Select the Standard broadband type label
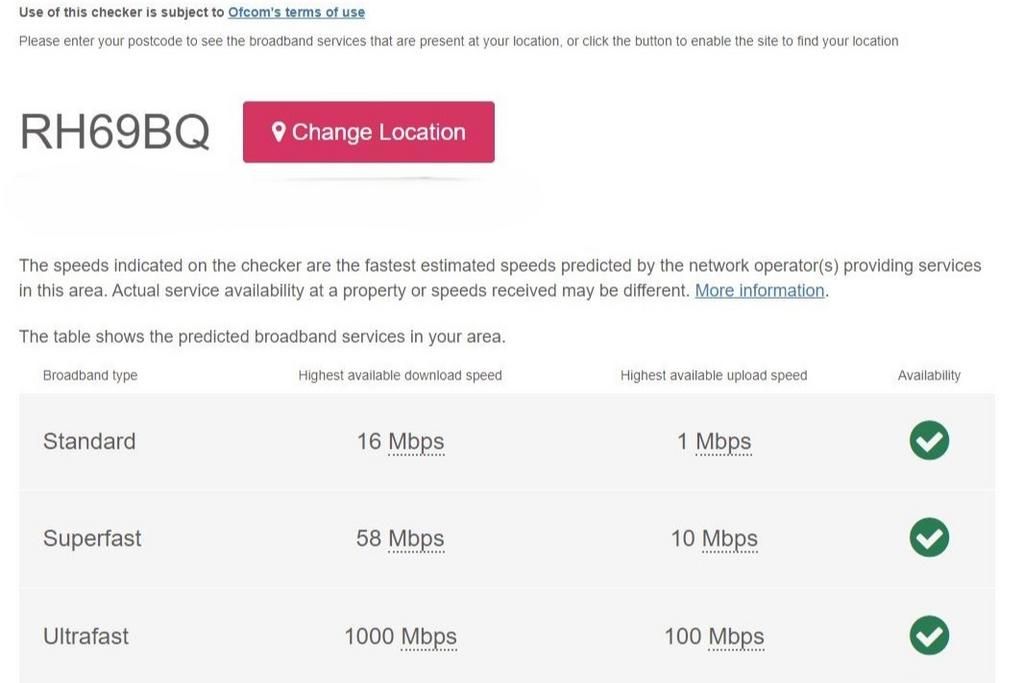Viewport: 1024px width, 683px height. tap(89, 442)
